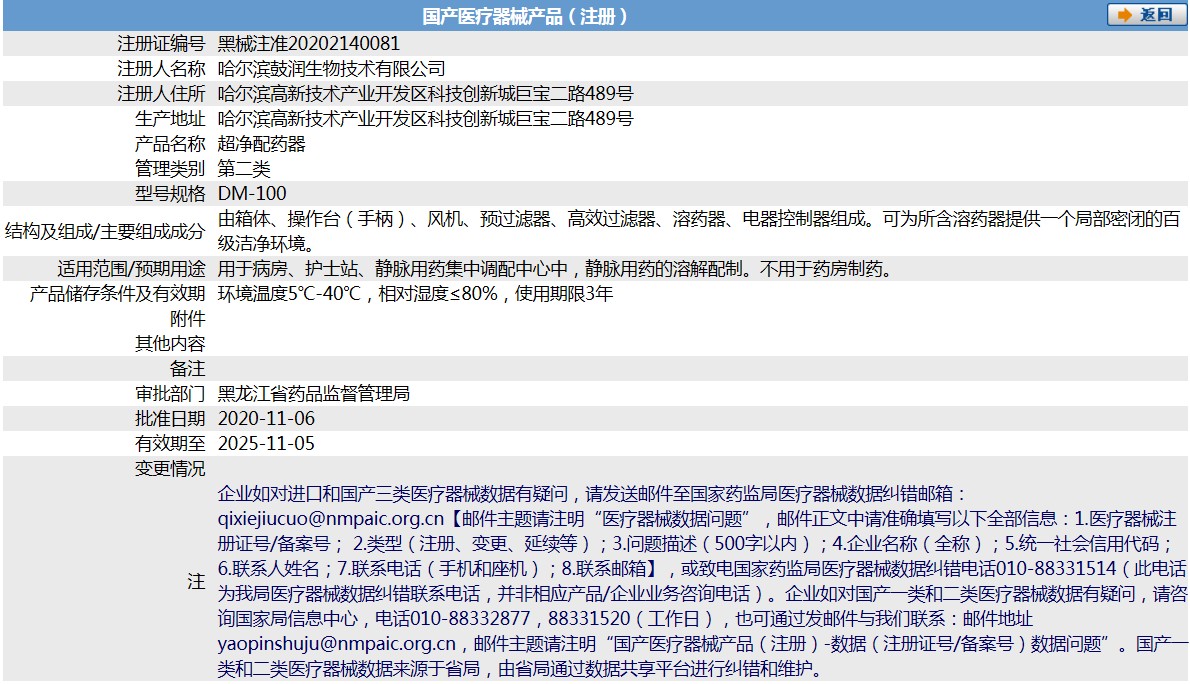Select company name 哈尔滨鼓润生物技术有限公司
Image resolution: width=1190 pixels, height=684 pixels.
point(331,68)
